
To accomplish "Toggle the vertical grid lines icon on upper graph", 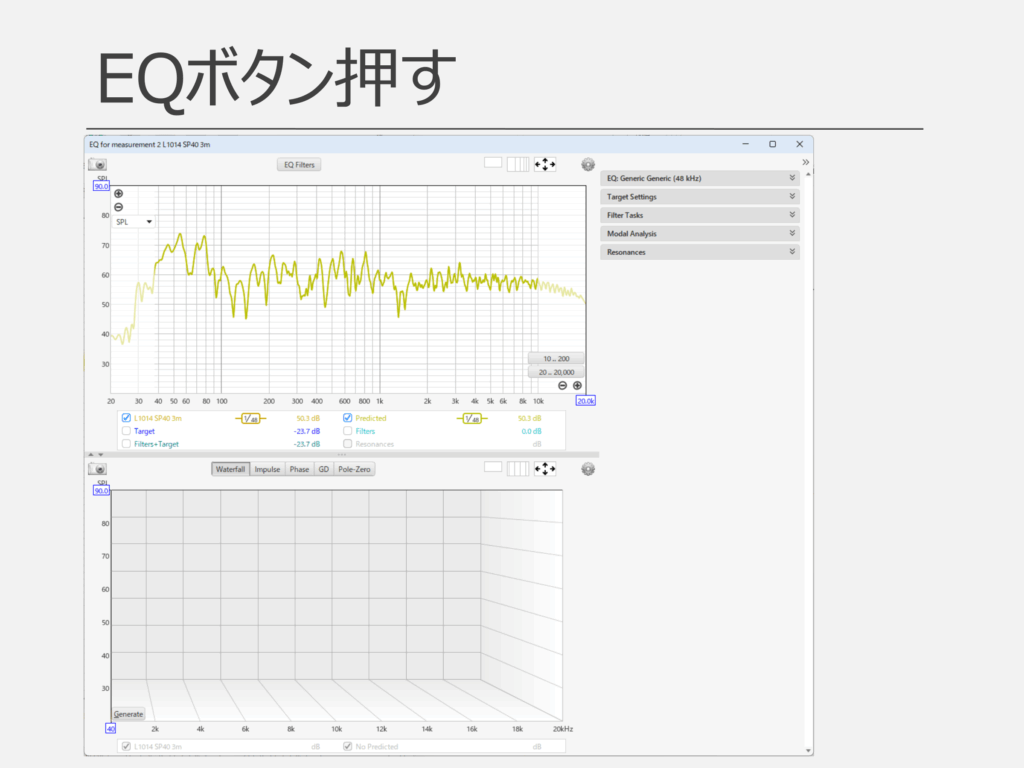I will [x=517, y=164].
